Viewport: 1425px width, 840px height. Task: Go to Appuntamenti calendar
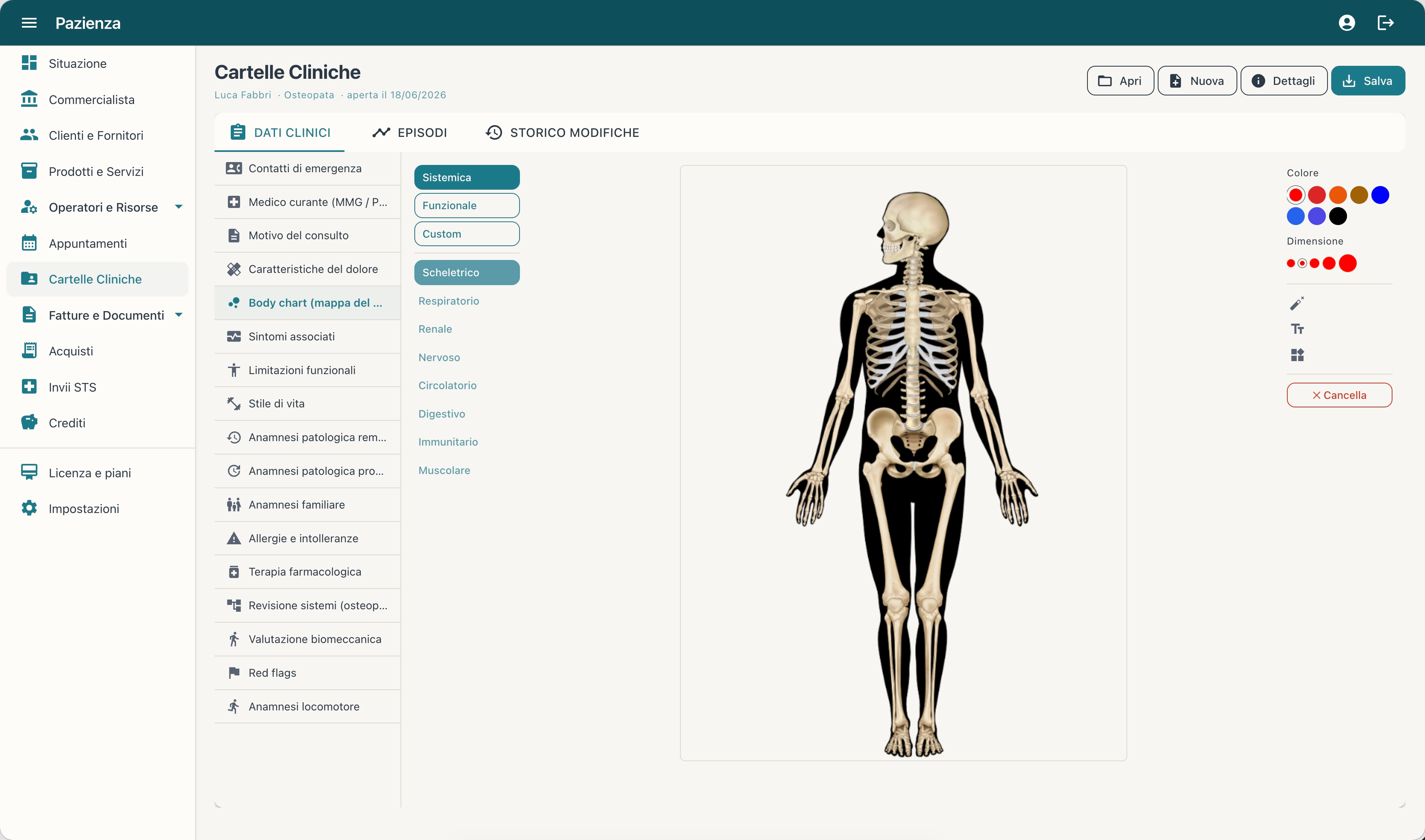click(97, 243)
